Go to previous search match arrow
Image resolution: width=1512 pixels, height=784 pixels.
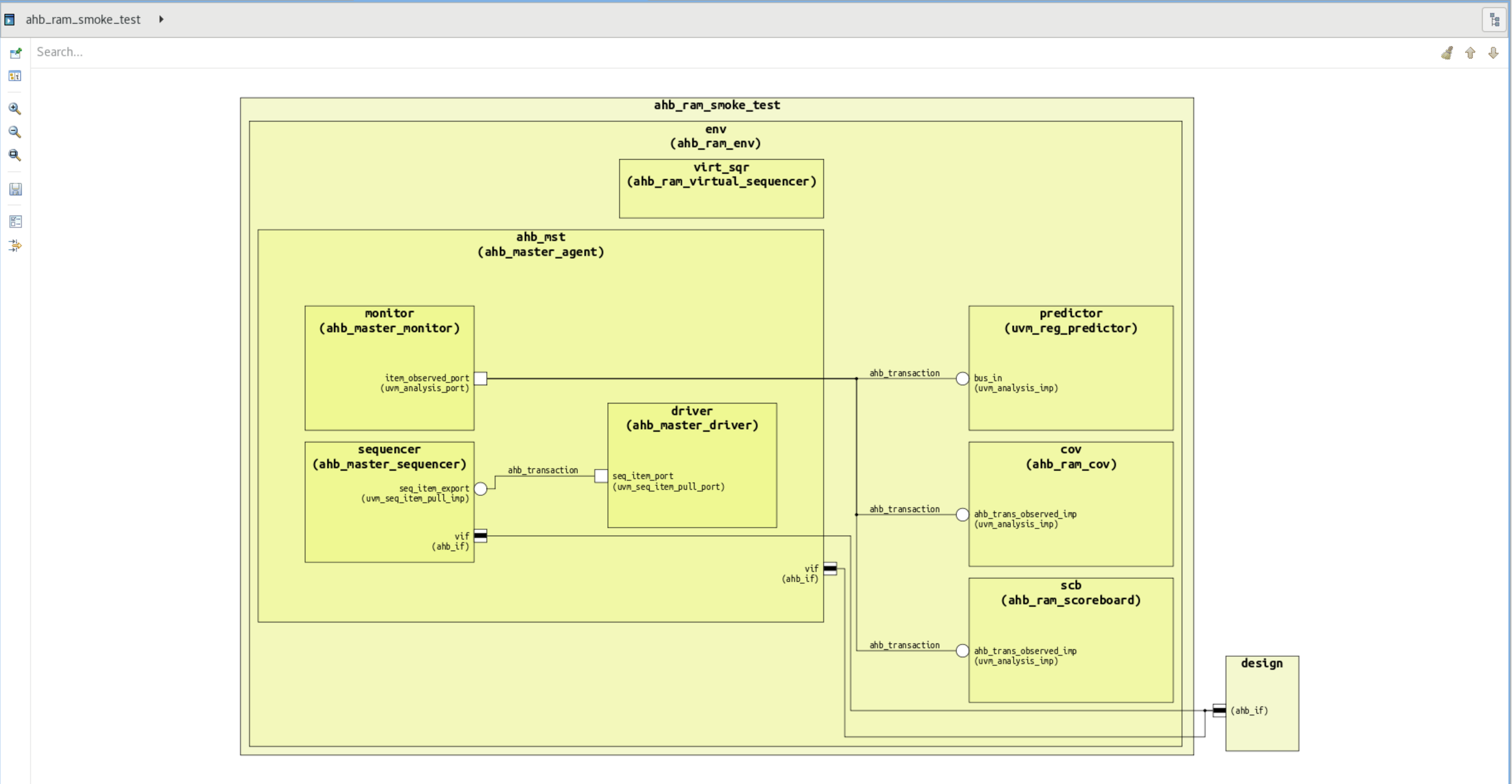click(1471, 53)
